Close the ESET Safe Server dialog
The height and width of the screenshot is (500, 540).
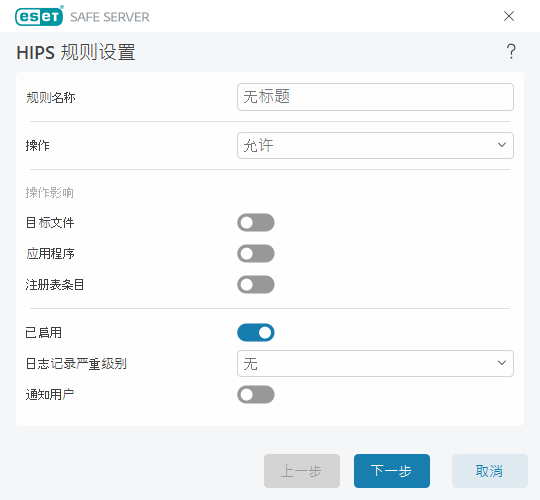509,16
